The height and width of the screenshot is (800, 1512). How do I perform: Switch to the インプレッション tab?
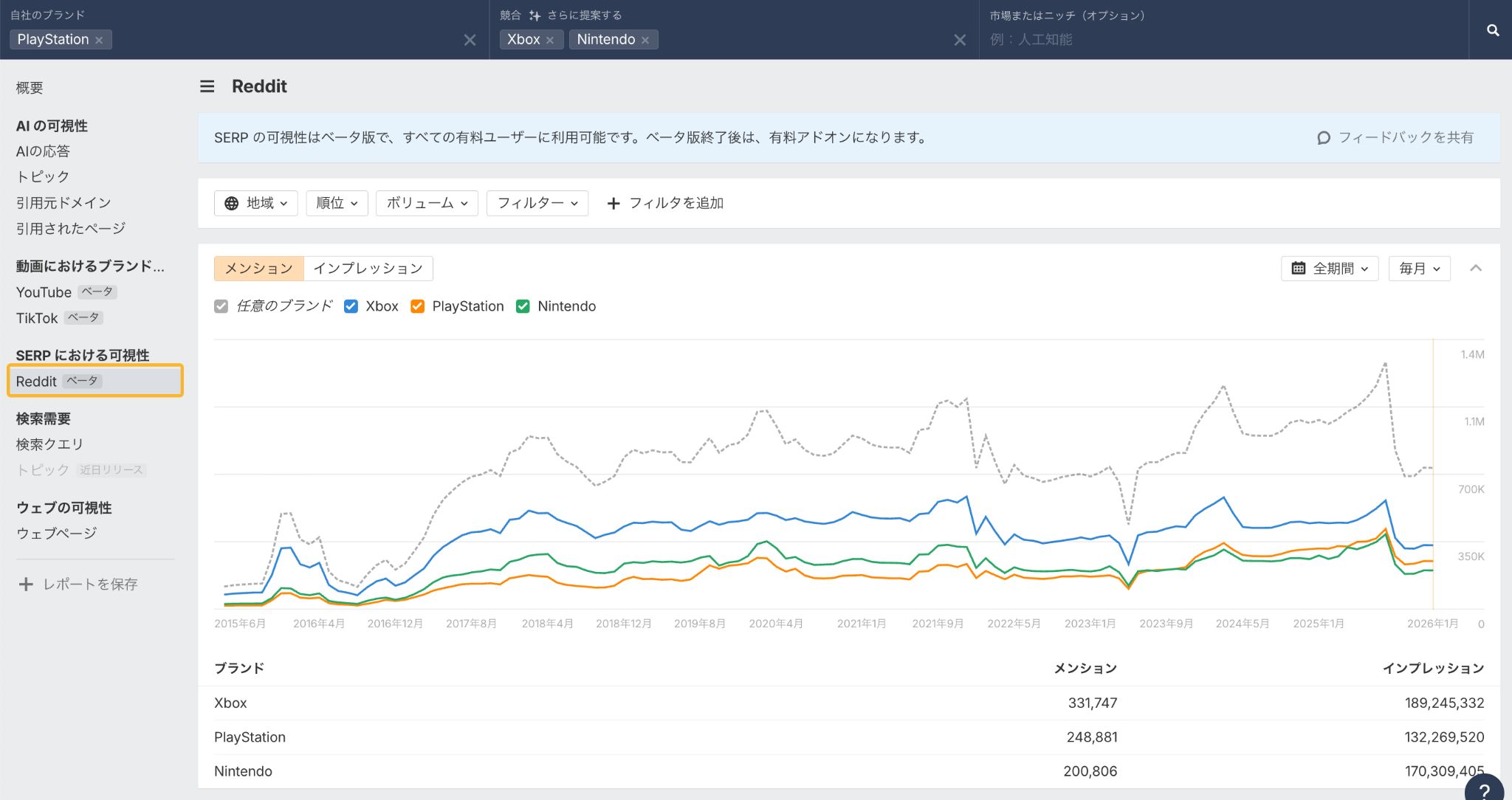tap(368, 269)
